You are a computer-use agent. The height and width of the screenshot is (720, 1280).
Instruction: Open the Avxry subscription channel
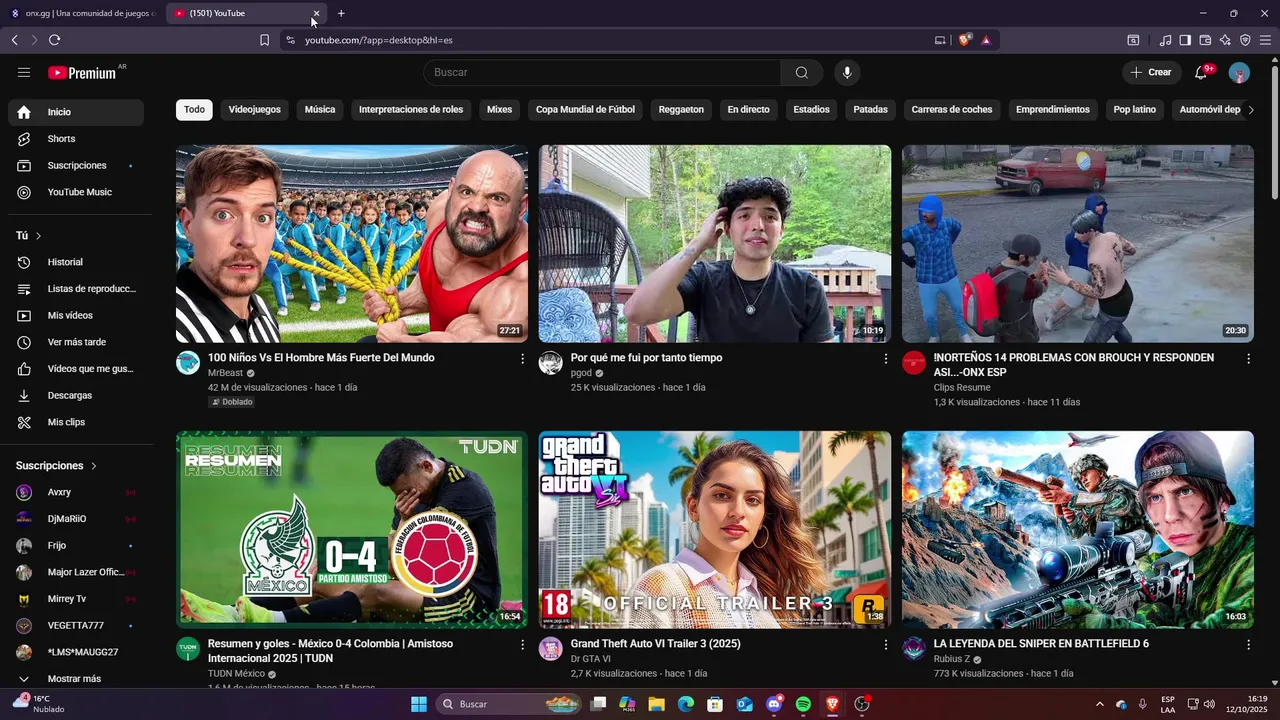point(76,492)
